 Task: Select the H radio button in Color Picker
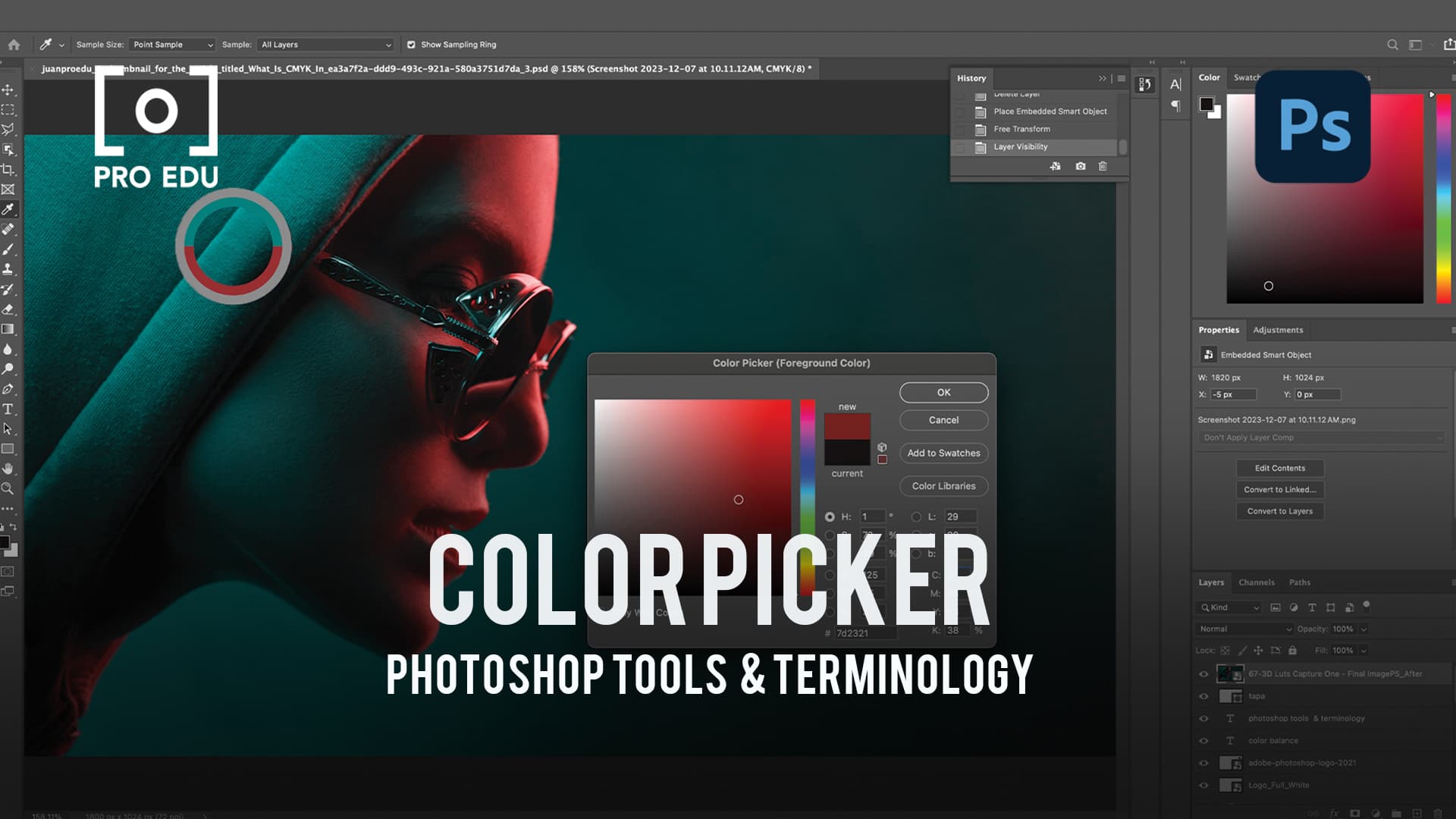click(x=830, y=516)
